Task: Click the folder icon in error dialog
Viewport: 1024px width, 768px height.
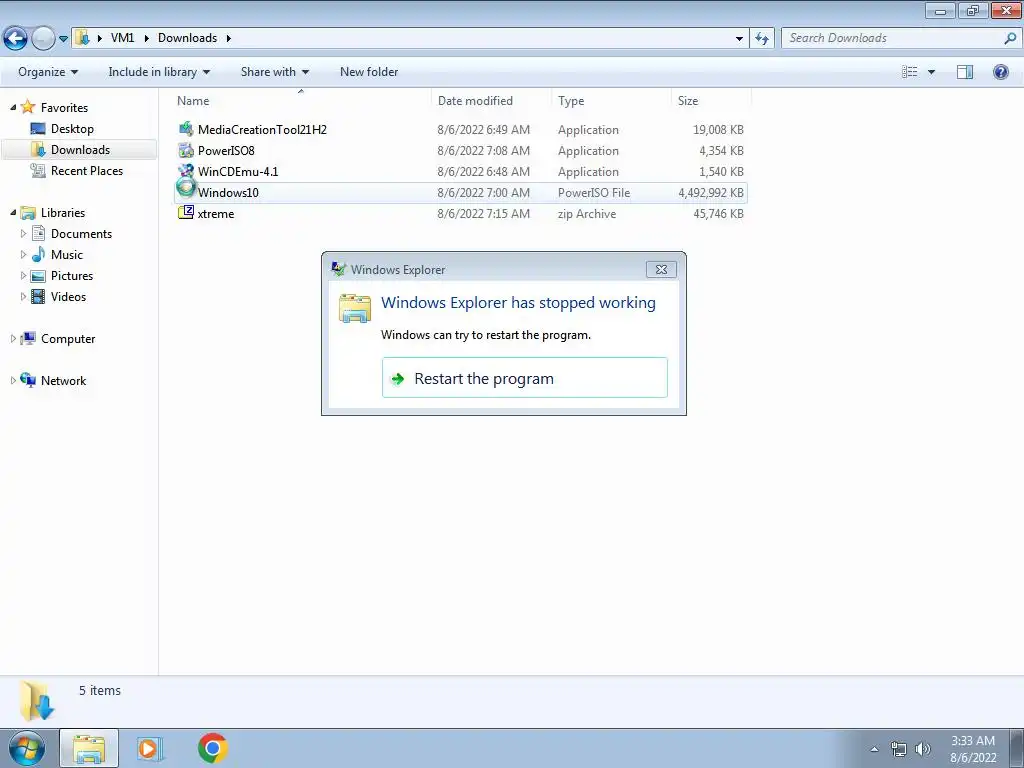Action: (355, 308)
